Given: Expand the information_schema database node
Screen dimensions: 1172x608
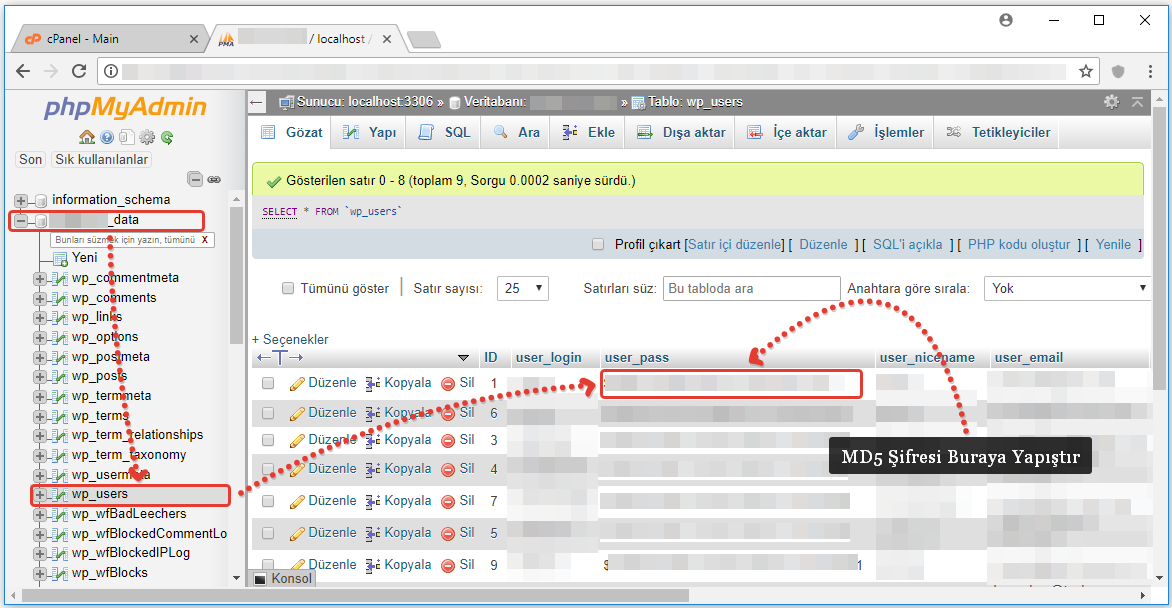Looking at the screenshot, I should [21, 200].
